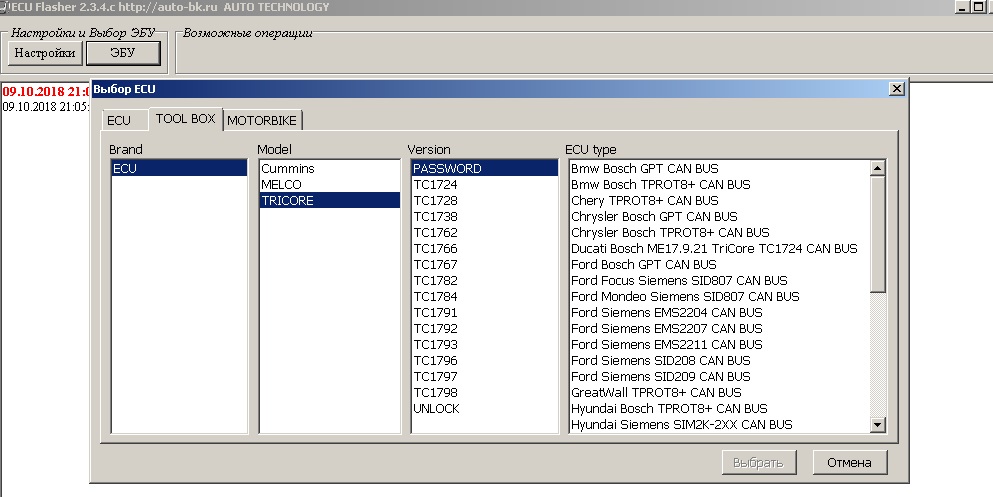Choose Ford Siemens EMS2207 CAN BUS
993x497 pixels.
pyautogui.click(x=719, y=329)
